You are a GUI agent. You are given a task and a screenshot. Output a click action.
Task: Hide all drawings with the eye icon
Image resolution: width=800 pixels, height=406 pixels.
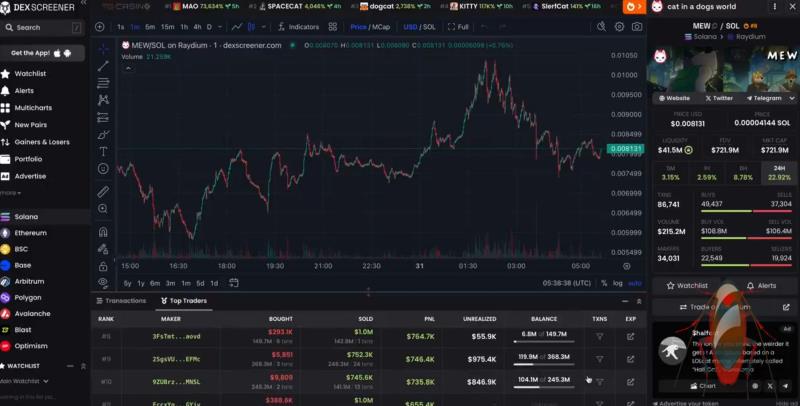pyautogui.click(x=103, y=283)
